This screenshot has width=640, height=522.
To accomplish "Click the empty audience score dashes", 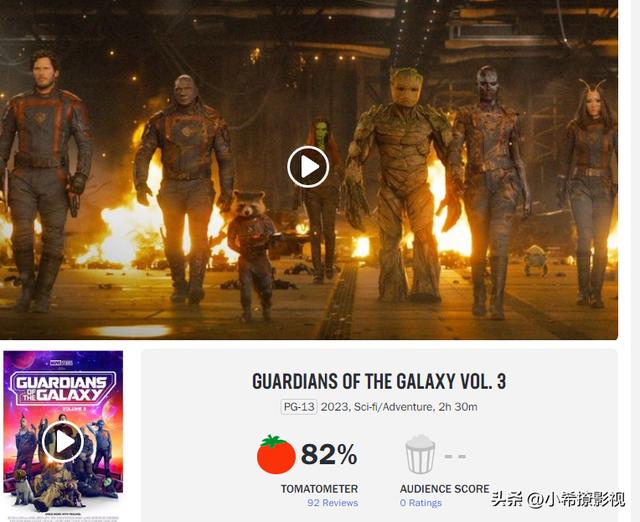I will pos(455,456).
